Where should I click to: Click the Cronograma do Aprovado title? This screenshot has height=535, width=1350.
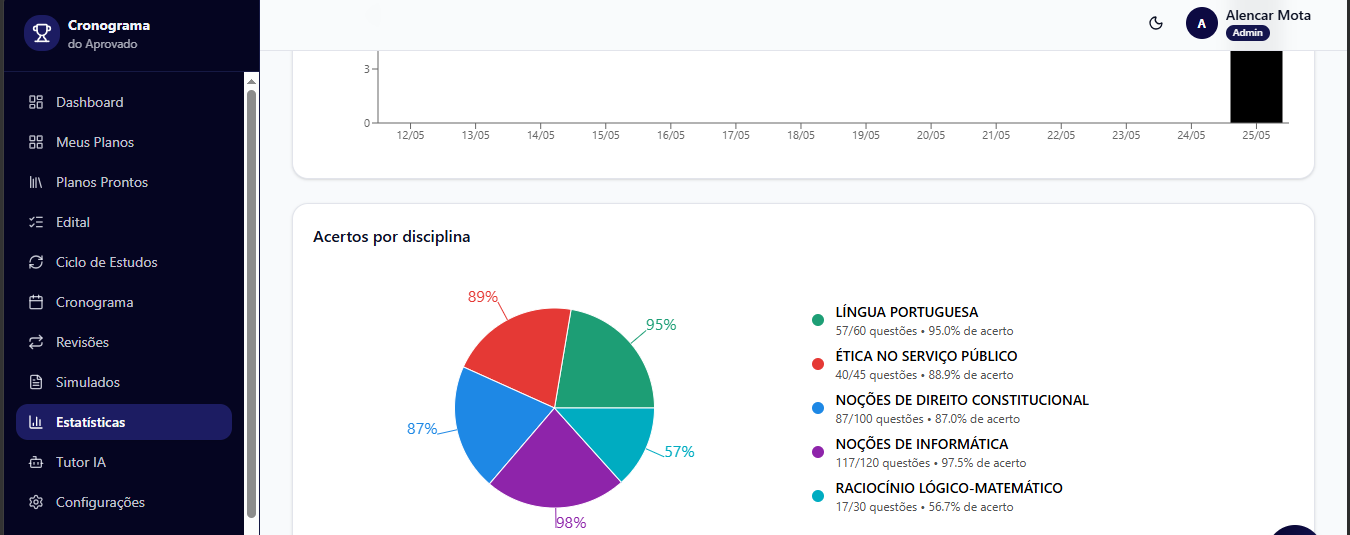coord(109,34)
